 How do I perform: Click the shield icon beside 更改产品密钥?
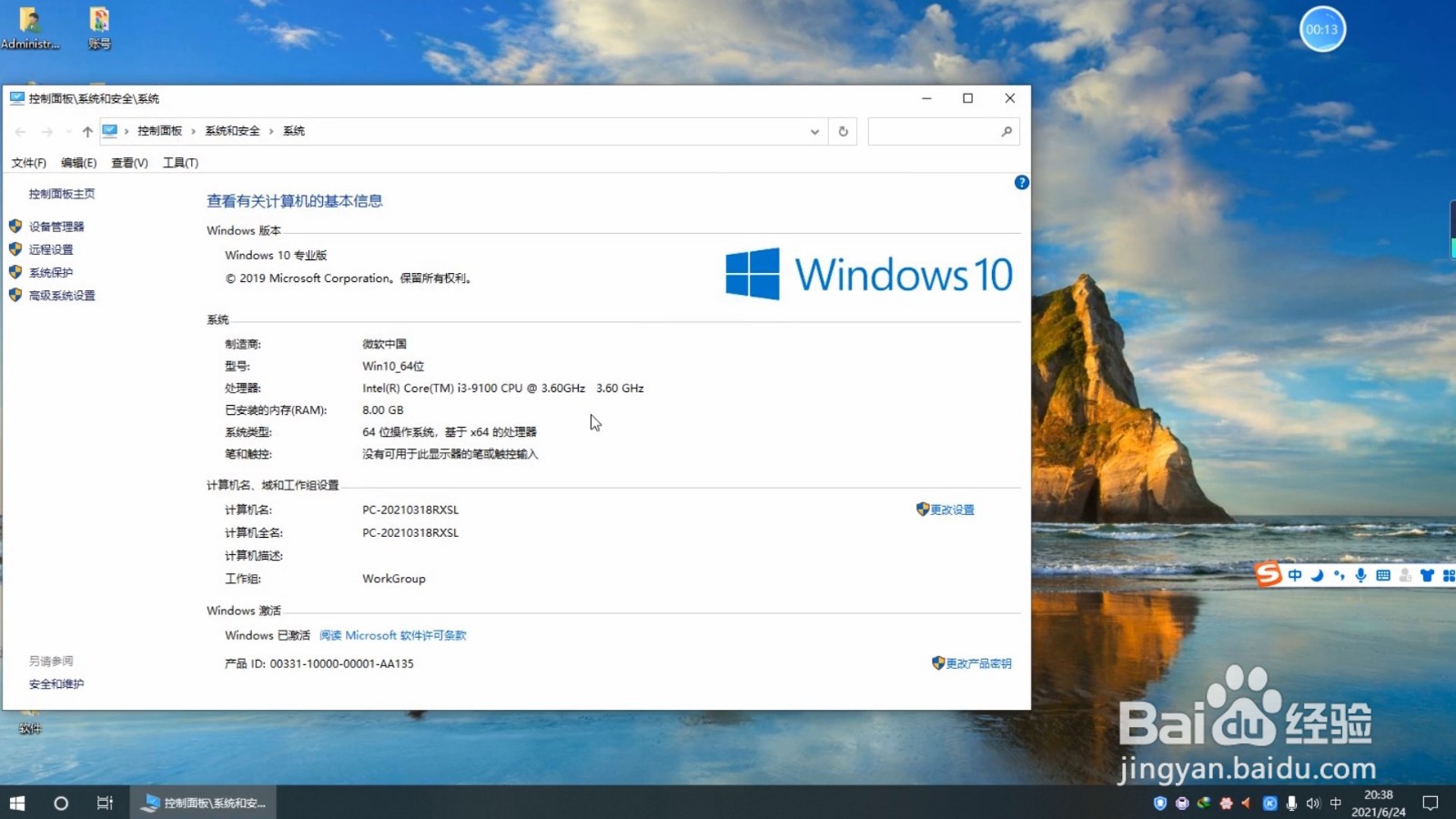coord(938,662)
